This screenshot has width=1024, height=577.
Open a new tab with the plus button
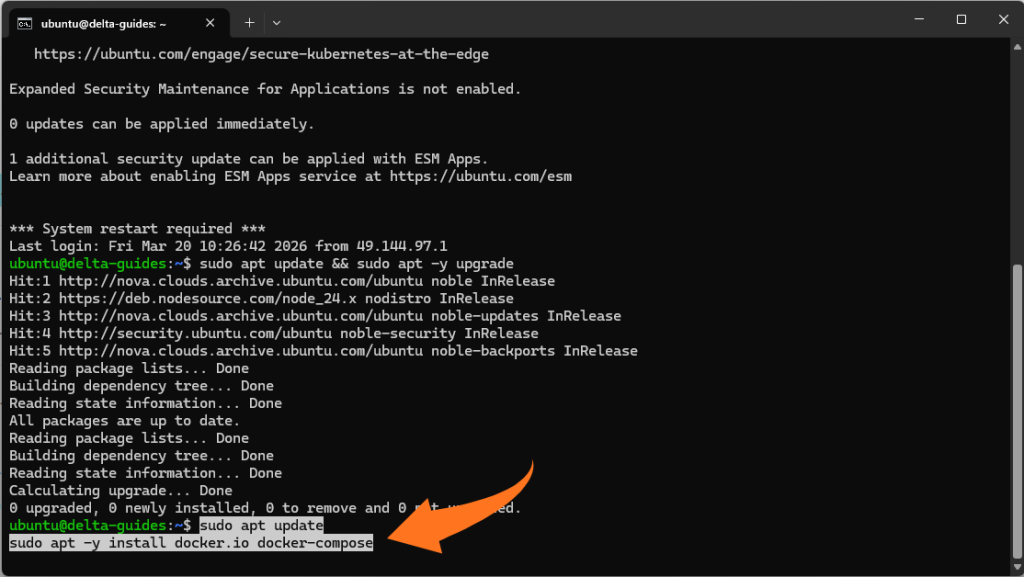(249, 22)
